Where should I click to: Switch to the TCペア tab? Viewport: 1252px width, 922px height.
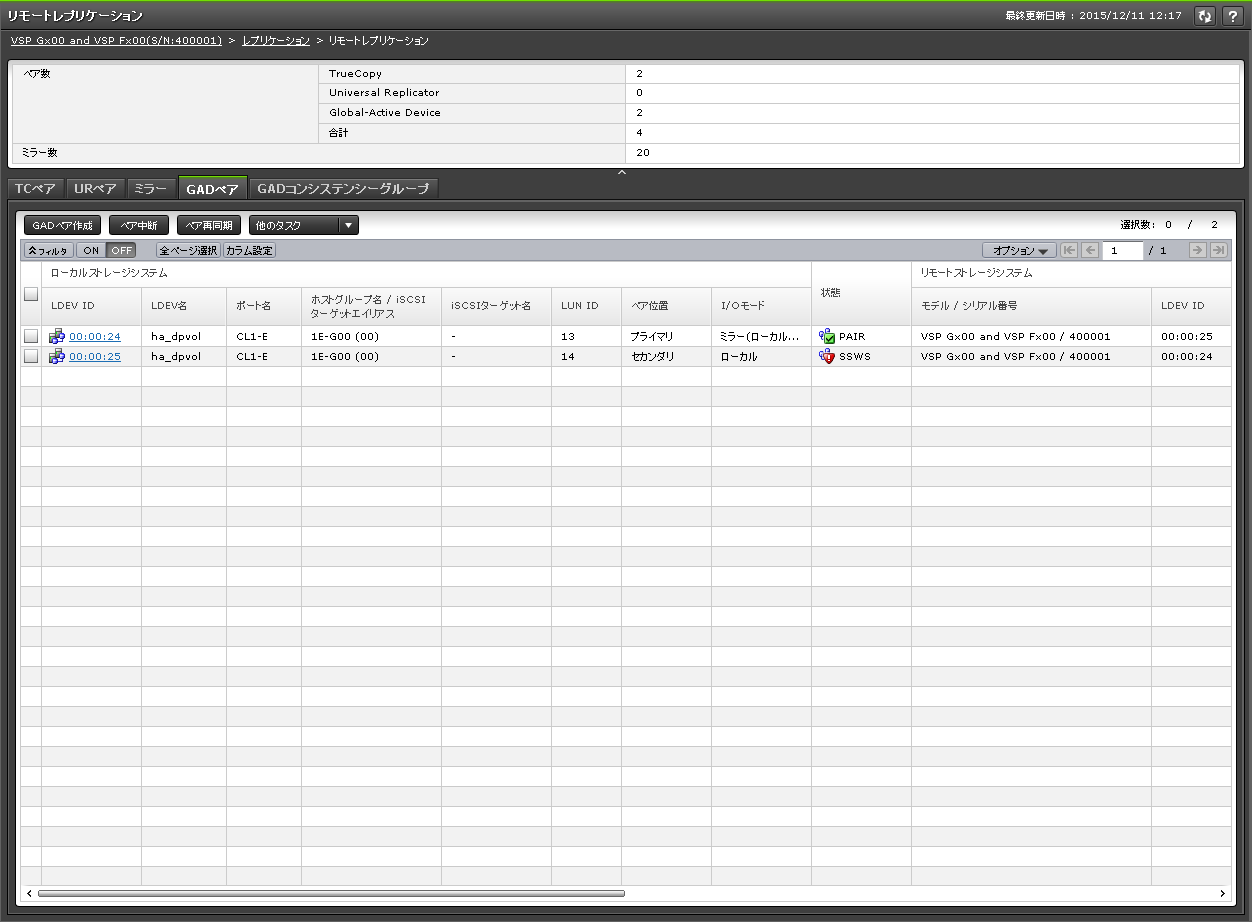36,189
